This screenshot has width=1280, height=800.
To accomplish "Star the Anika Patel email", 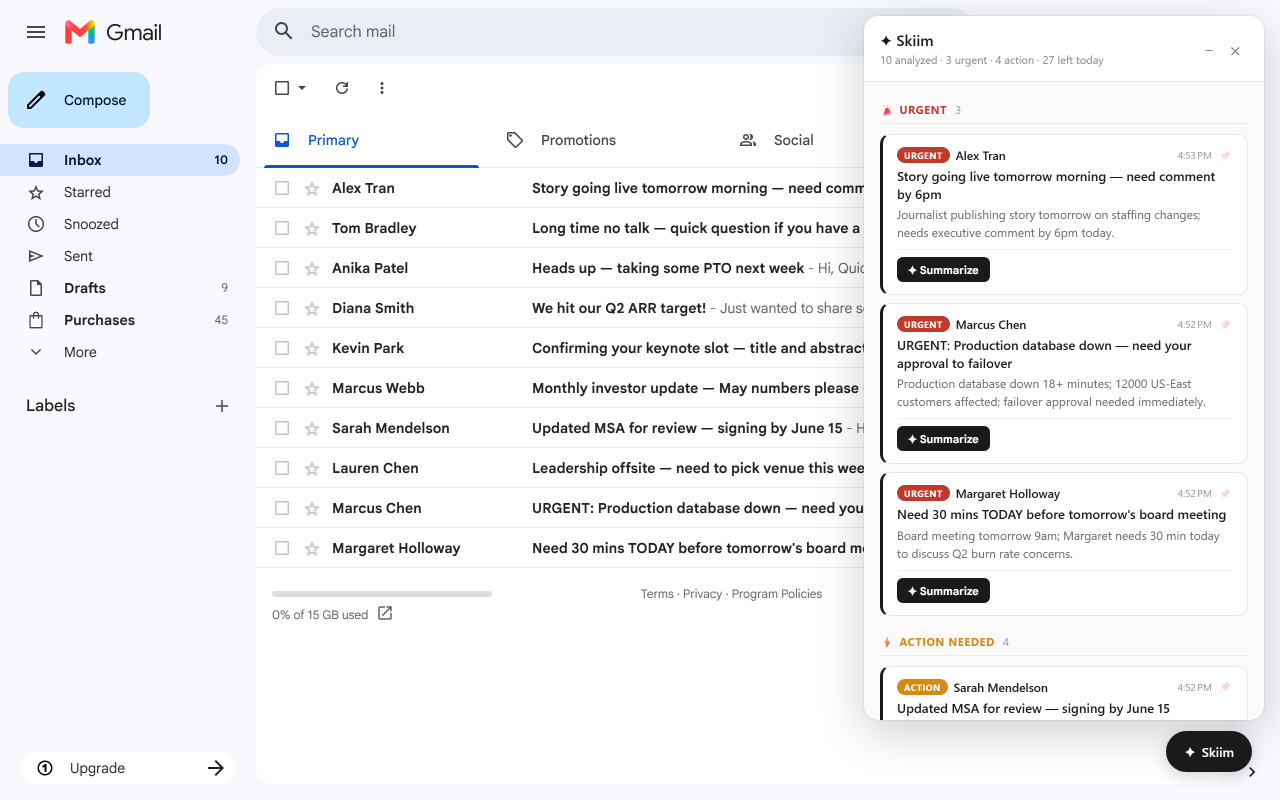I will (x=312, y=268).
